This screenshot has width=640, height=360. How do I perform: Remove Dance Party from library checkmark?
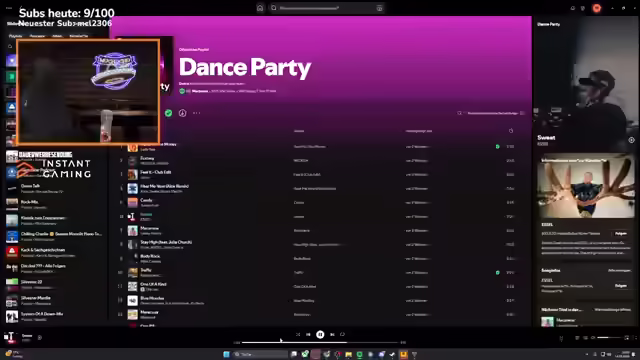[169, 113]
